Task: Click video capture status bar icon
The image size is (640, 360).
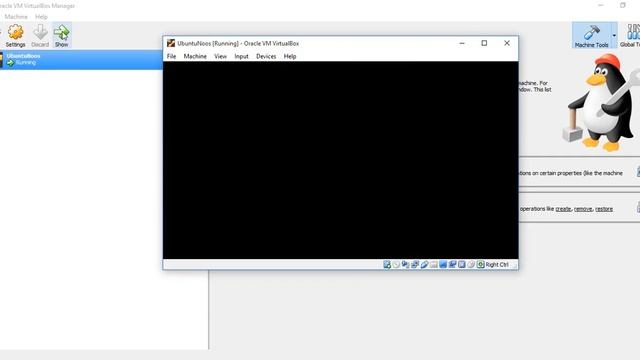Action: [452, 264]
